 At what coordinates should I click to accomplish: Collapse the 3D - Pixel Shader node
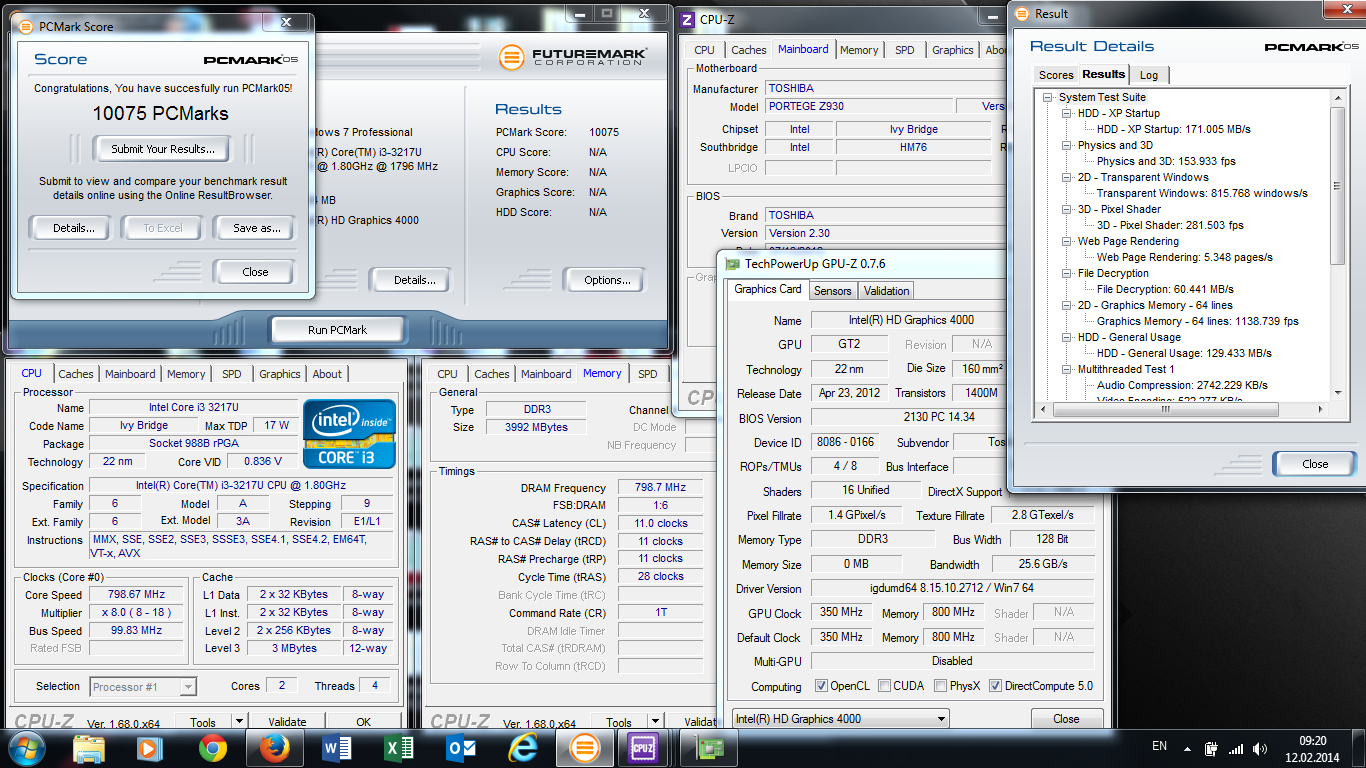(1067, 209)
